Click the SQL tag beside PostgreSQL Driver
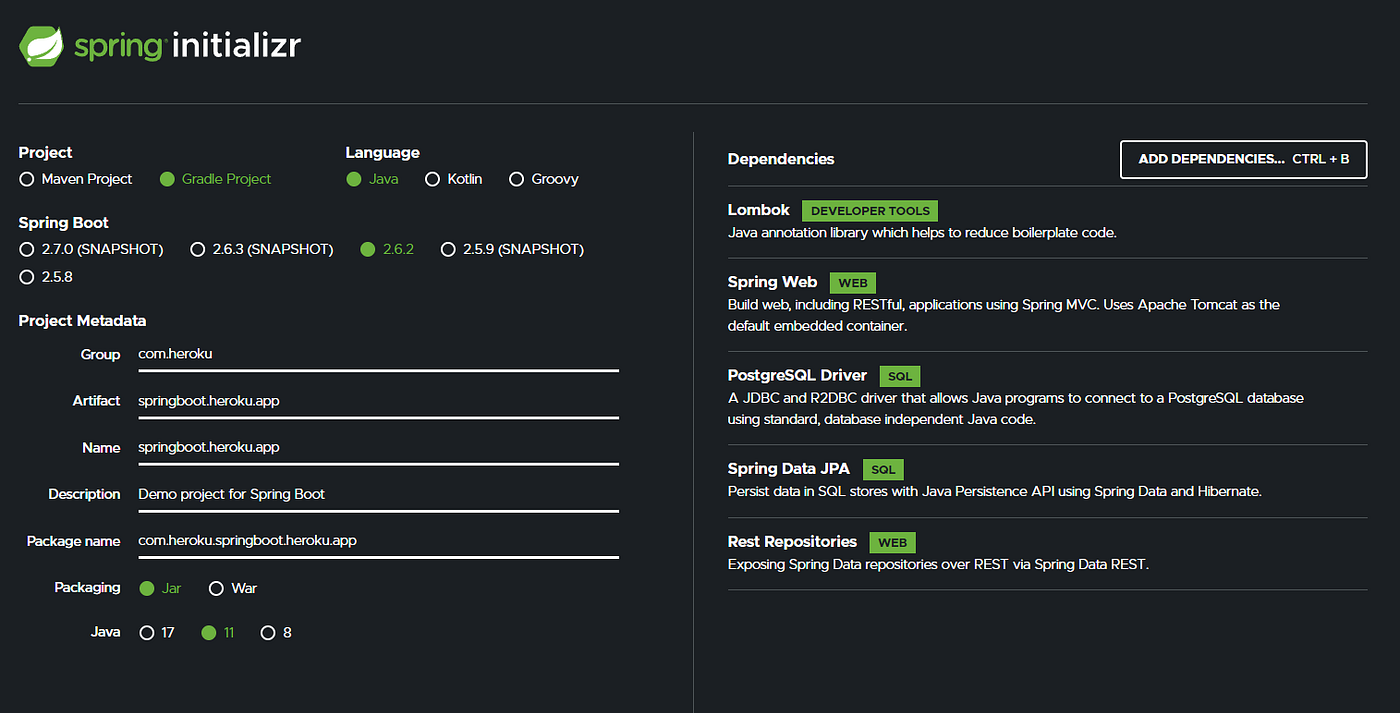This screenshot has width=1400, height=713. [900, 376]
